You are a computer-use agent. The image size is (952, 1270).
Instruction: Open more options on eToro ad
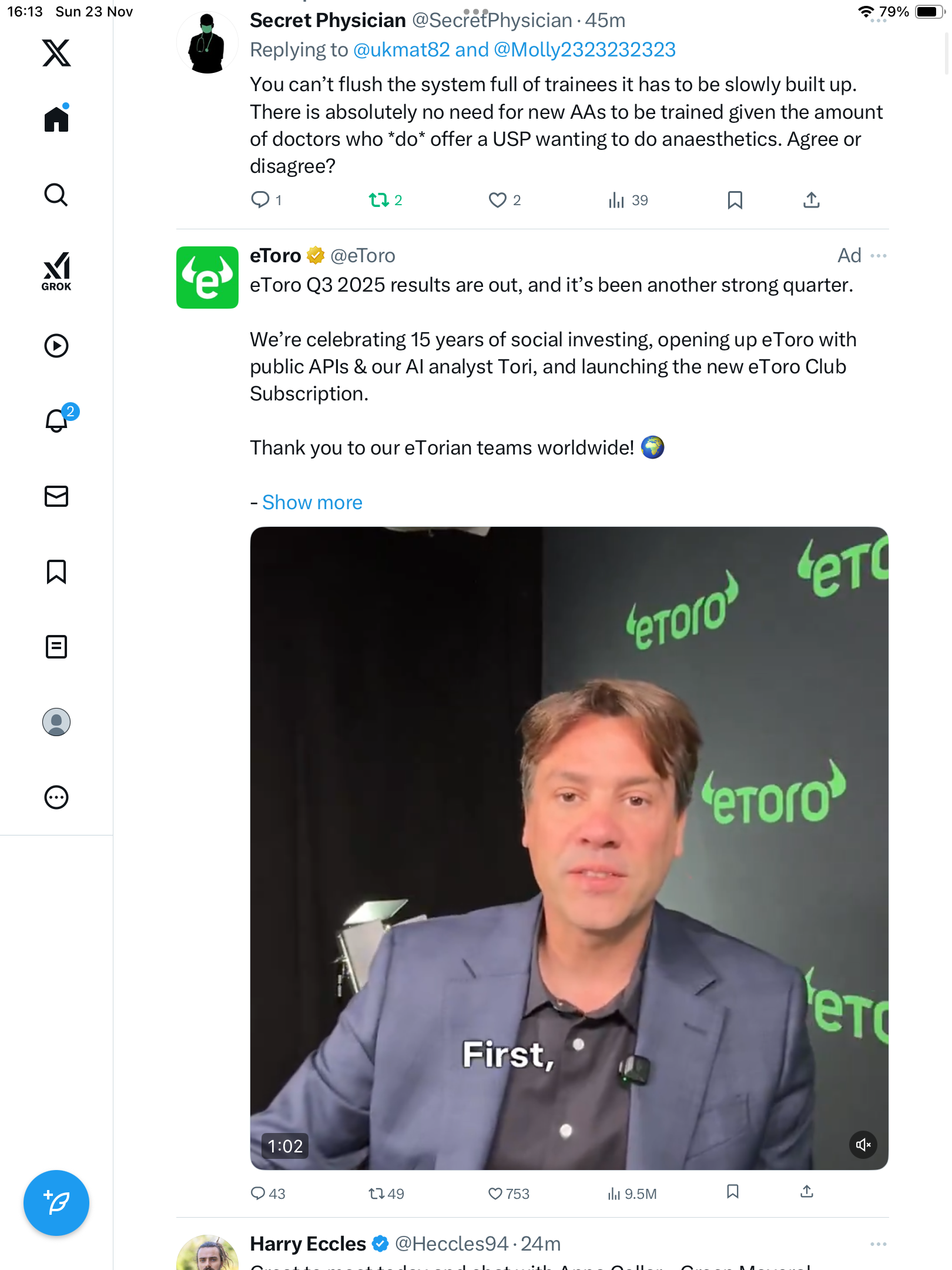(x=879, y=256)
